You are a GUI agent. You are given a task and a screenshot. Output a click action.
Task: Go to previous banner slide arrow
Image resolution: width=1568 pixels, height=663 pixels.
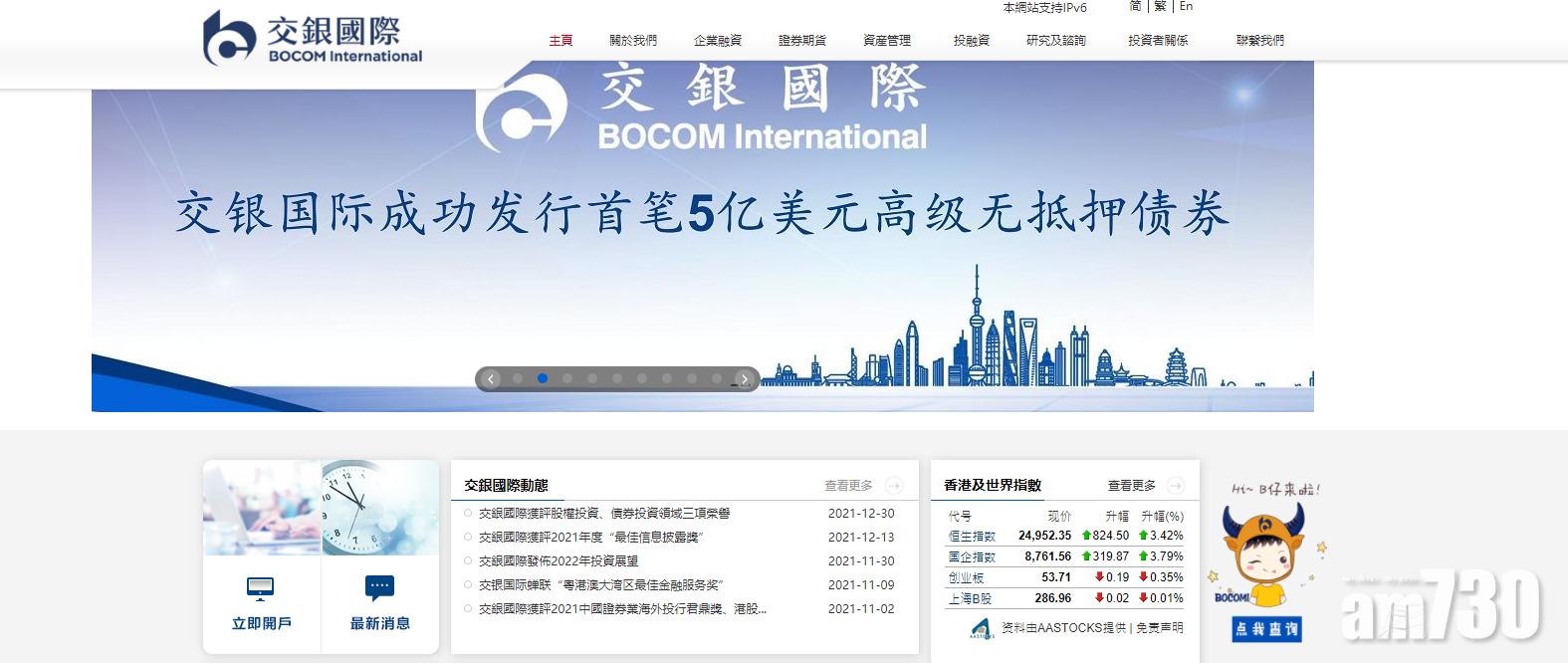(x=491, y=379)
